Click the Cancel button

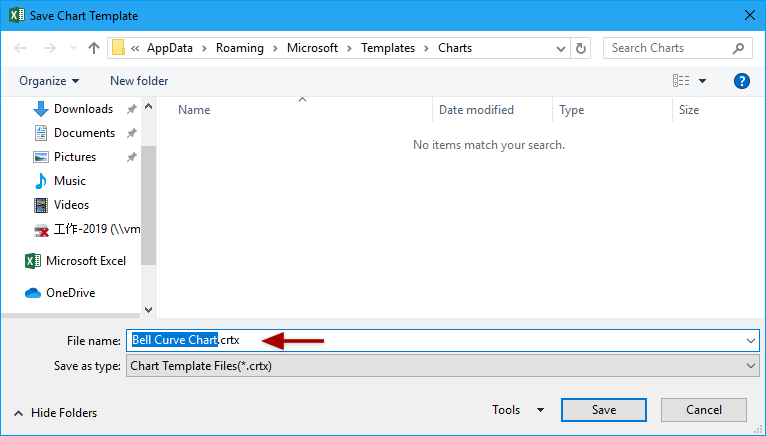[x=704, y=410]
